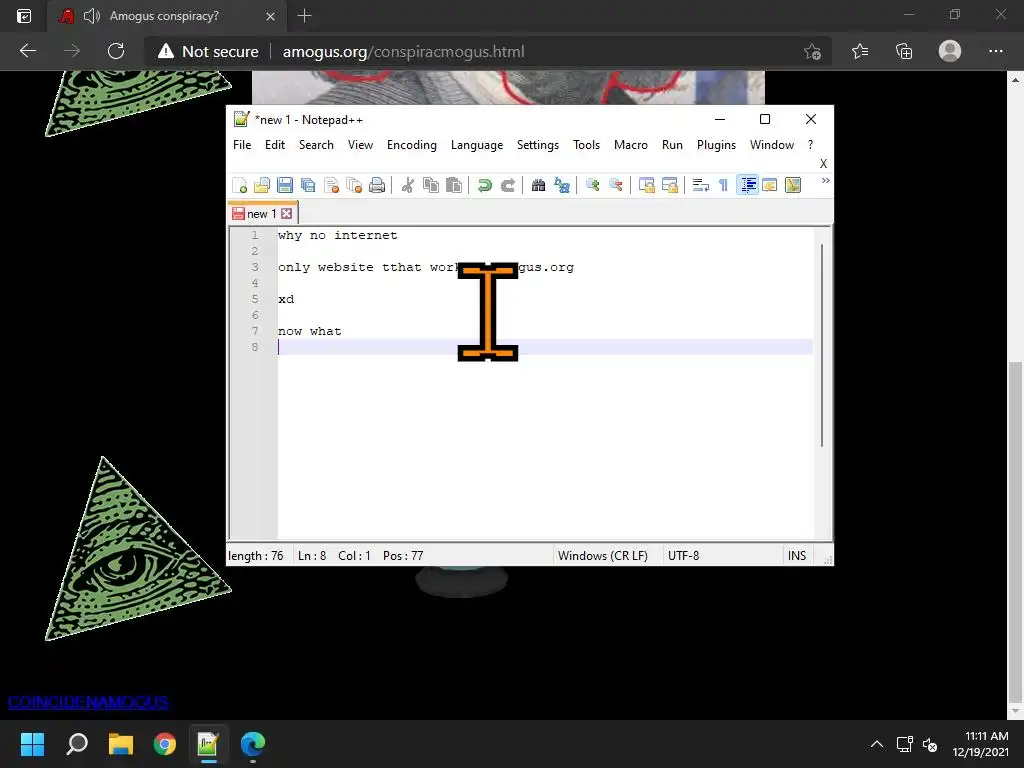The height and width of the screenshot is (768, 1024).
Task: Open the Edge profile avatar
Action: [950, 51]
